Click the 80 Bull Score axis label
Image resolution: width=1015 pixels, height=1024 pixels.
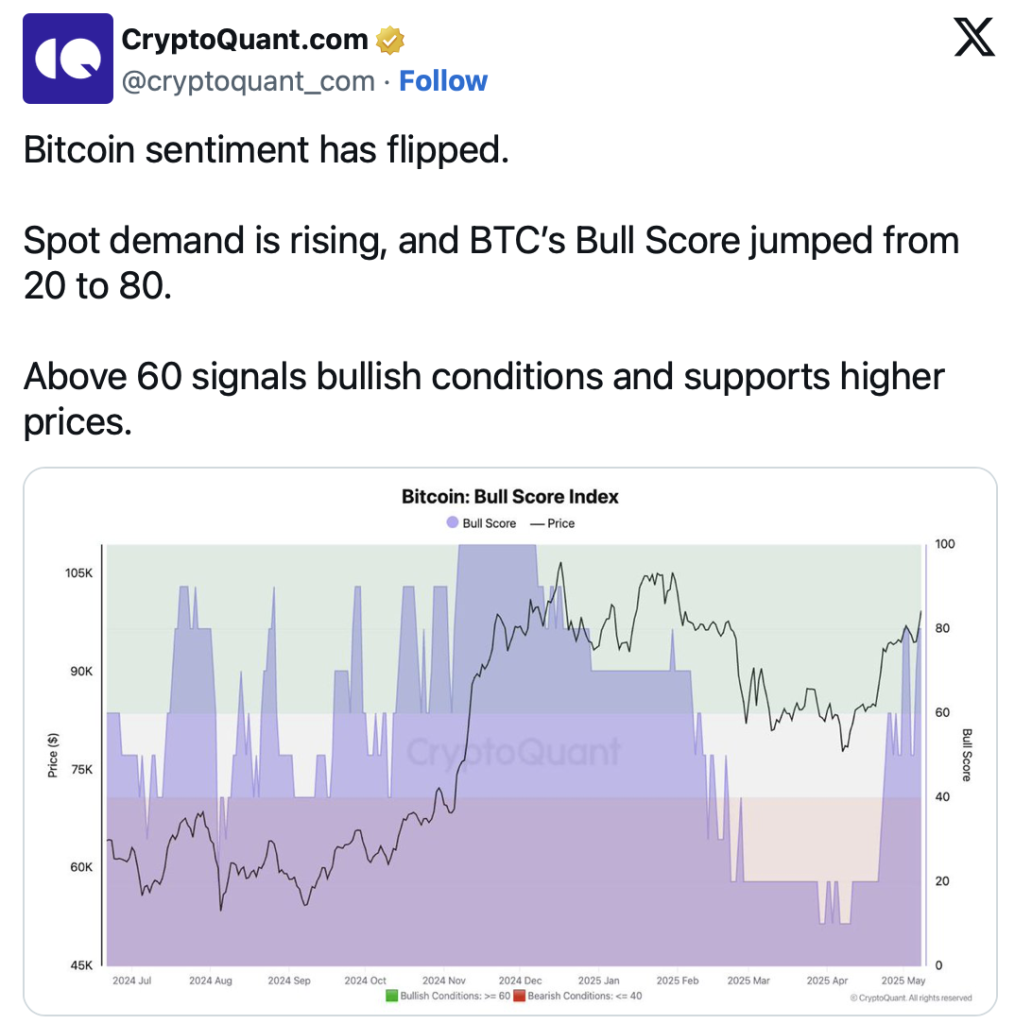point(942,628)
